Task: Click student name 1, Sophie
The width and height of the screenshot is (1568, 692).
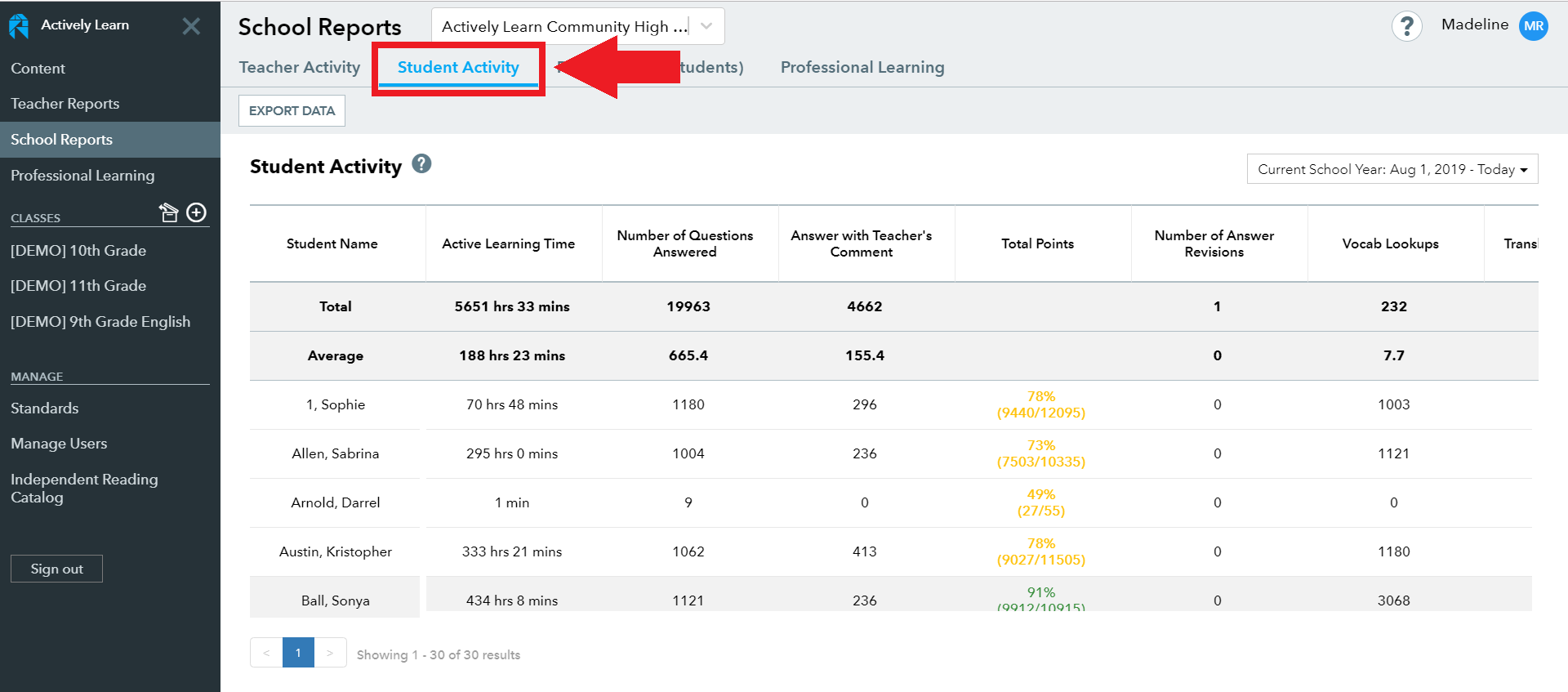Action: 335,404
